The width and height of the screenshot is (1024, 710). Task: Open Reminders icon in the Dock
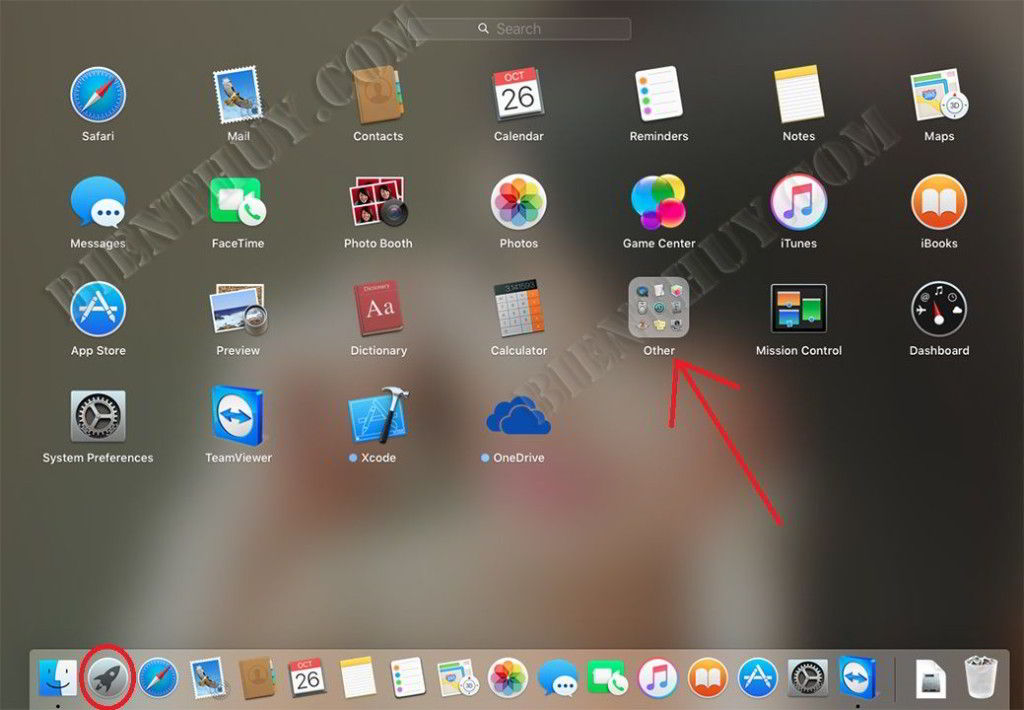pyautogui.click(x=408, y=678)
